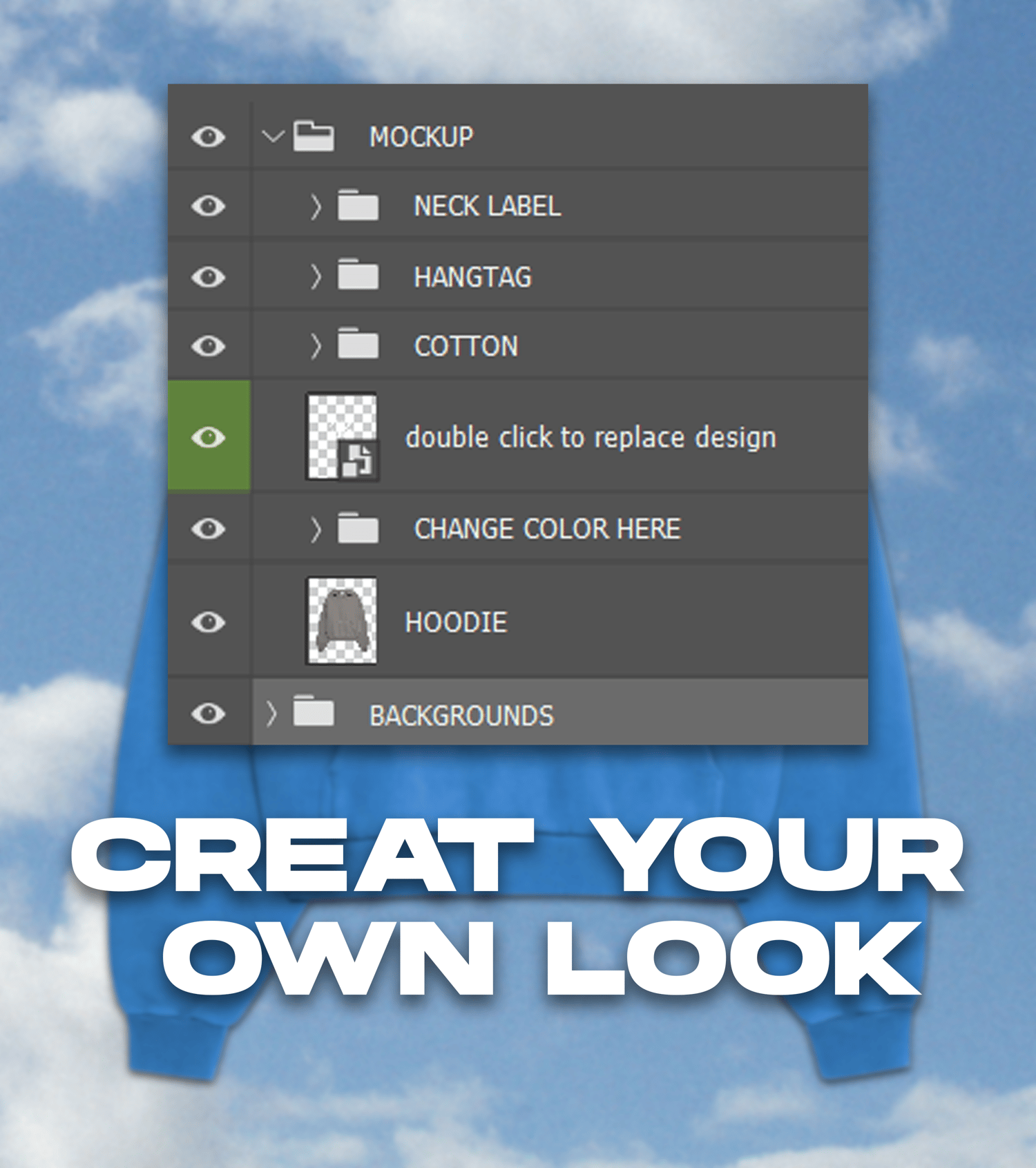Screen dimensions: 1036x1168
Task: Select the COTTON group name
Action: pos(466,346)
